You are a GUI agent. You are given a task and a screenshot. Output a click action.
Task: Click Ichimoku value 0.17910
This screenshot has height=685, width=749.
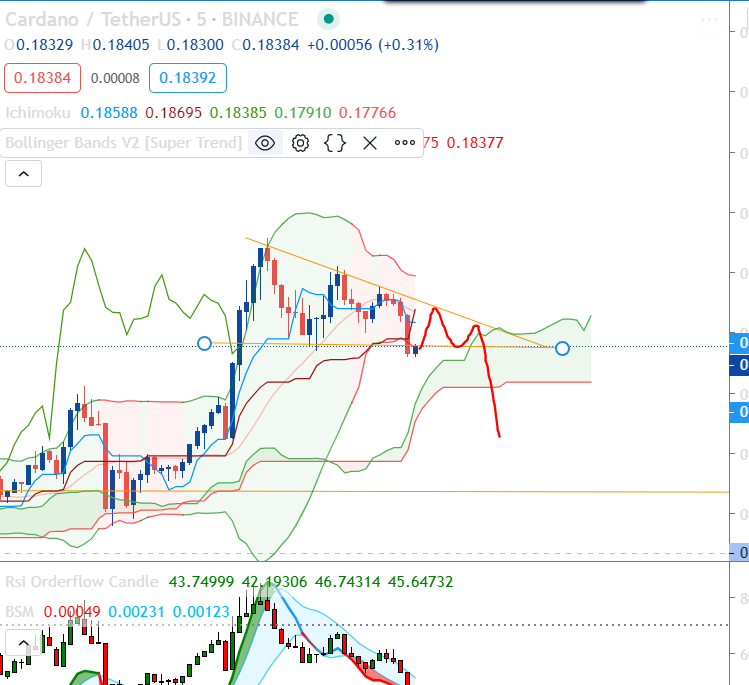[303, 113]
